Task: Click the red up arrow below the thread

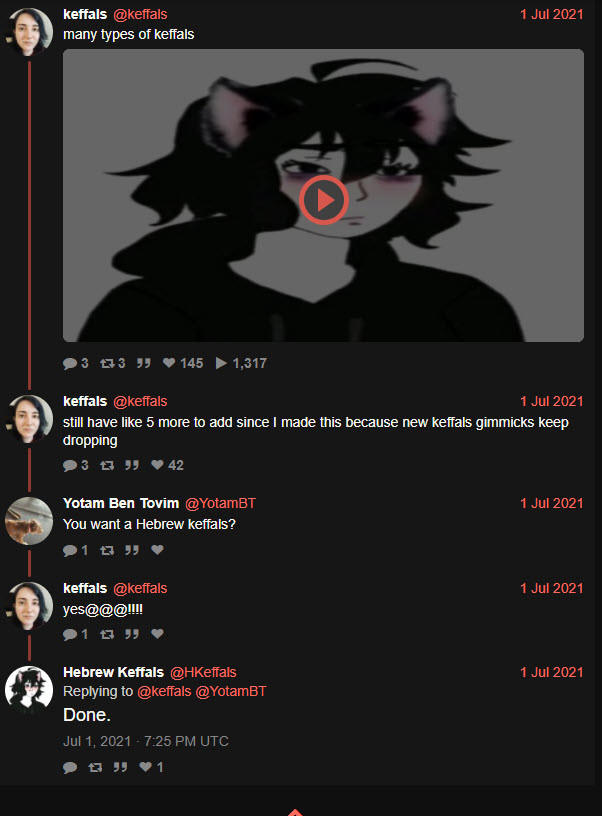Action: [295, 812]
